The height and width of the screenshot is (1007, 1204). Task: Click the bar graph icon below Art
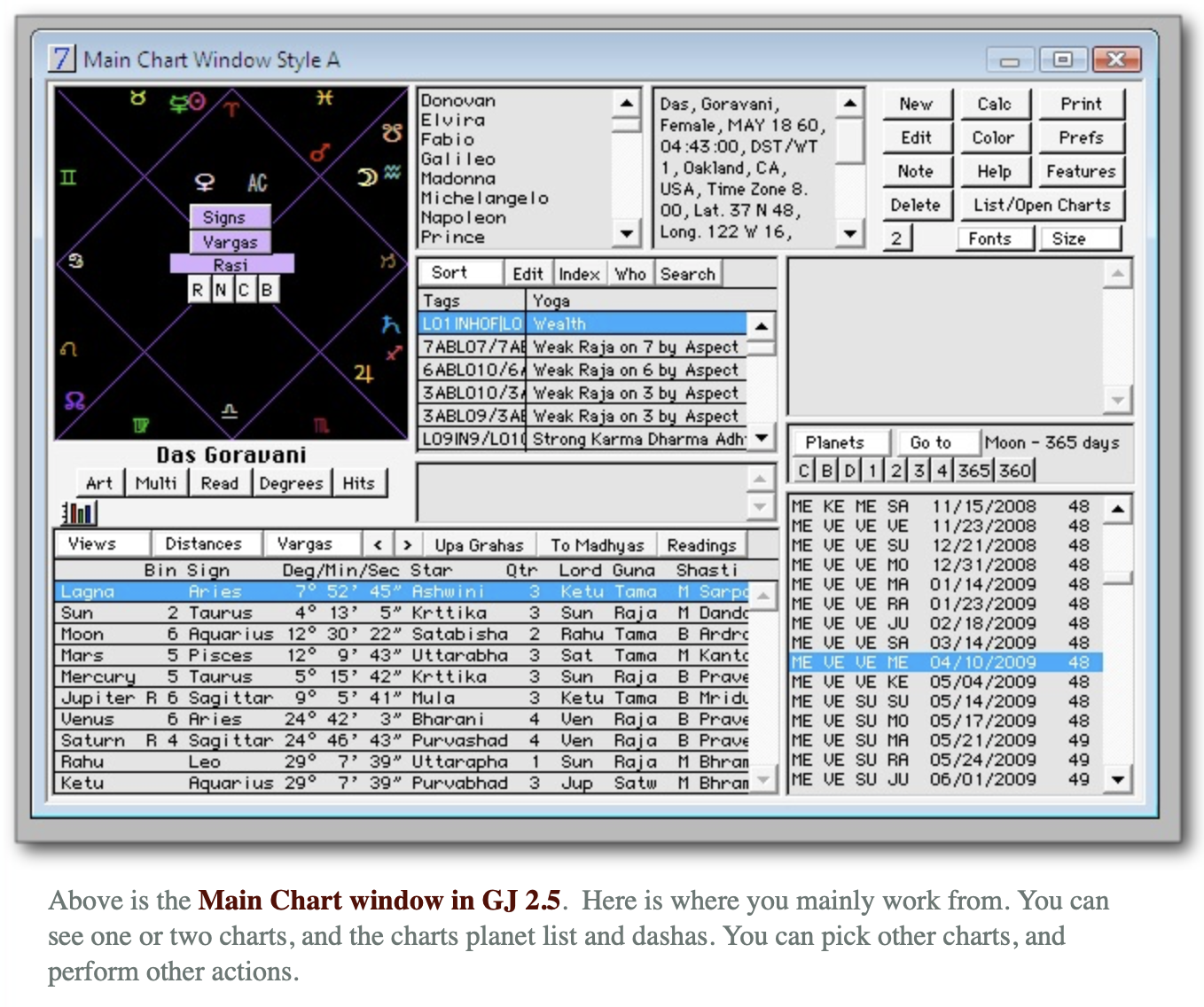tap(79, 512)
